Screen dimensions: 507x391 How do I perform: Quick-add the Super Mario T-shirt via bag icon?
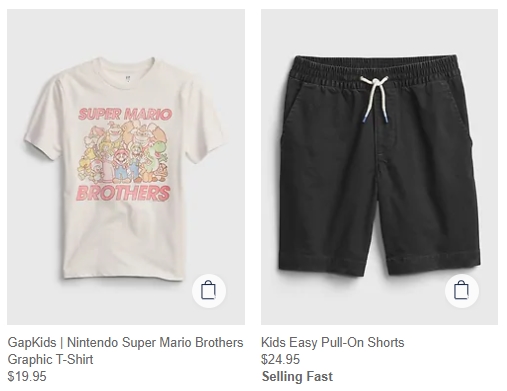tap(209, 291)
